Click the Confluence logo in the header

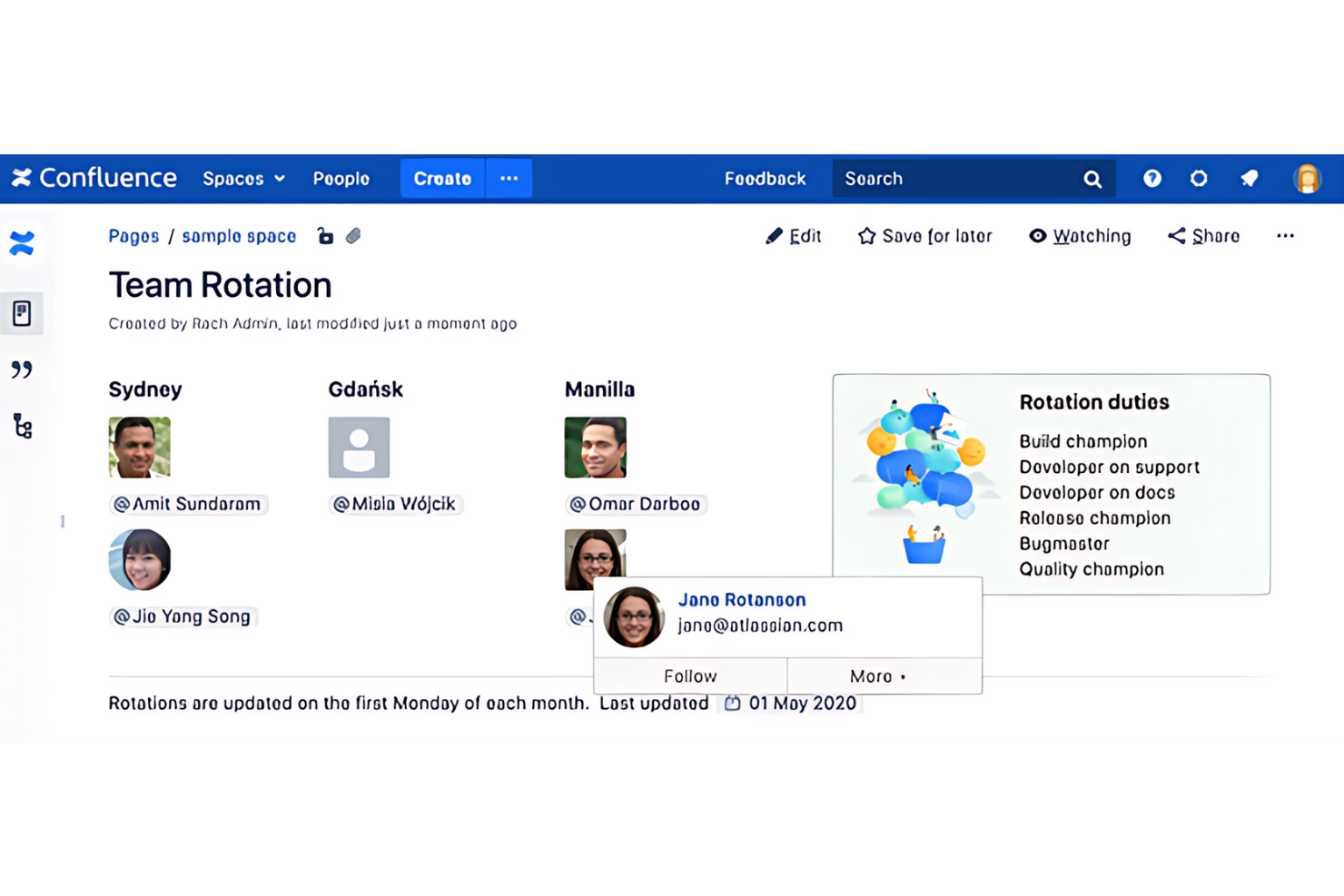pyautogui.click(x=94, y=178)
